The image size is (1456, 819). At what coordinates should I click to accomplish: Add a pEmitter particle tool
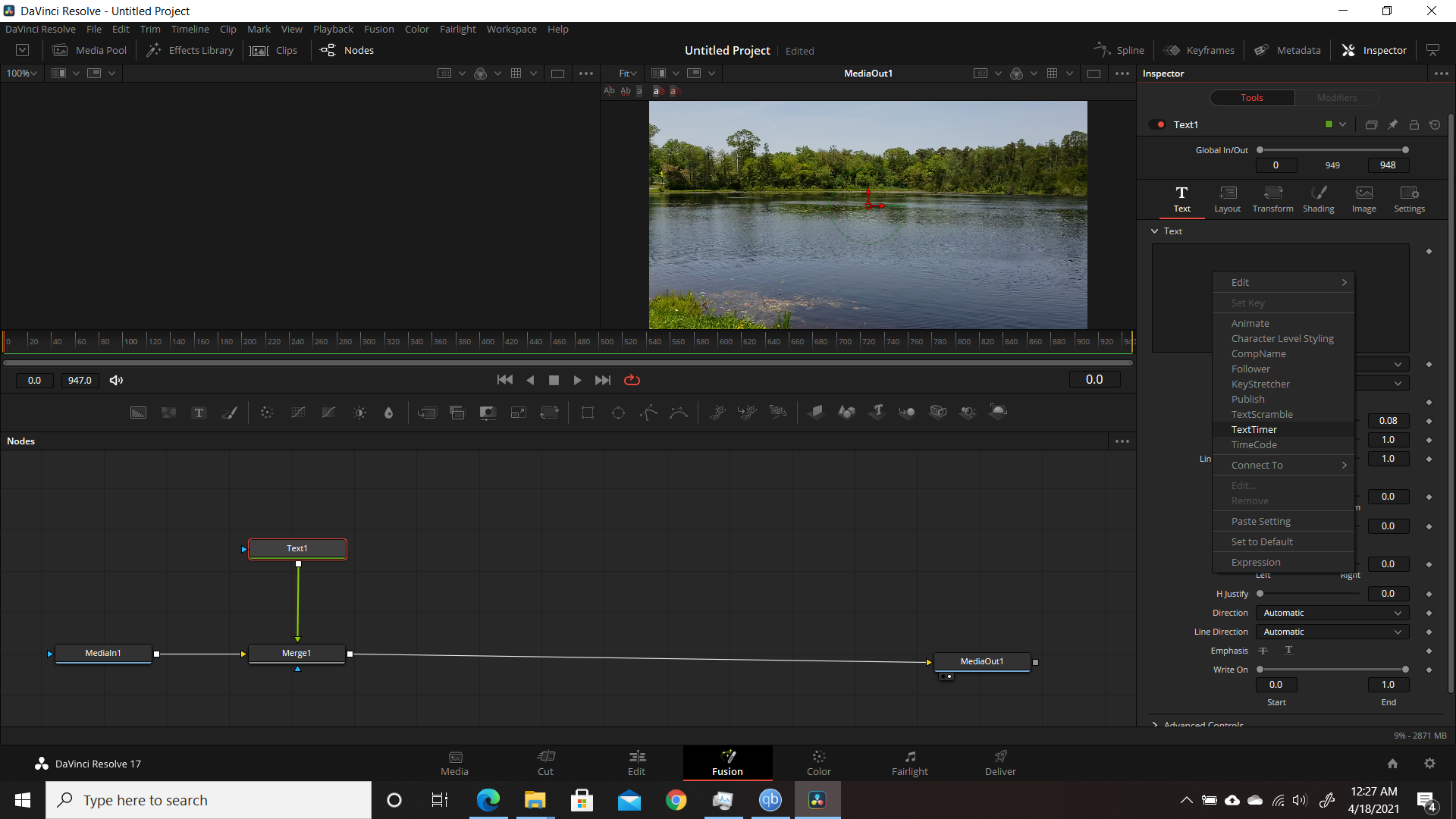pos(717,413)
